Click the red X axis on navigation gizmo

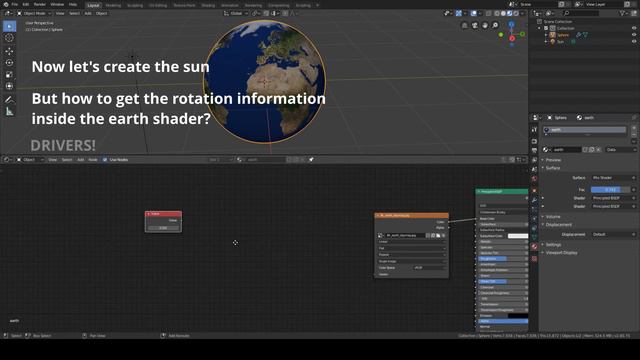coord(512,38)
